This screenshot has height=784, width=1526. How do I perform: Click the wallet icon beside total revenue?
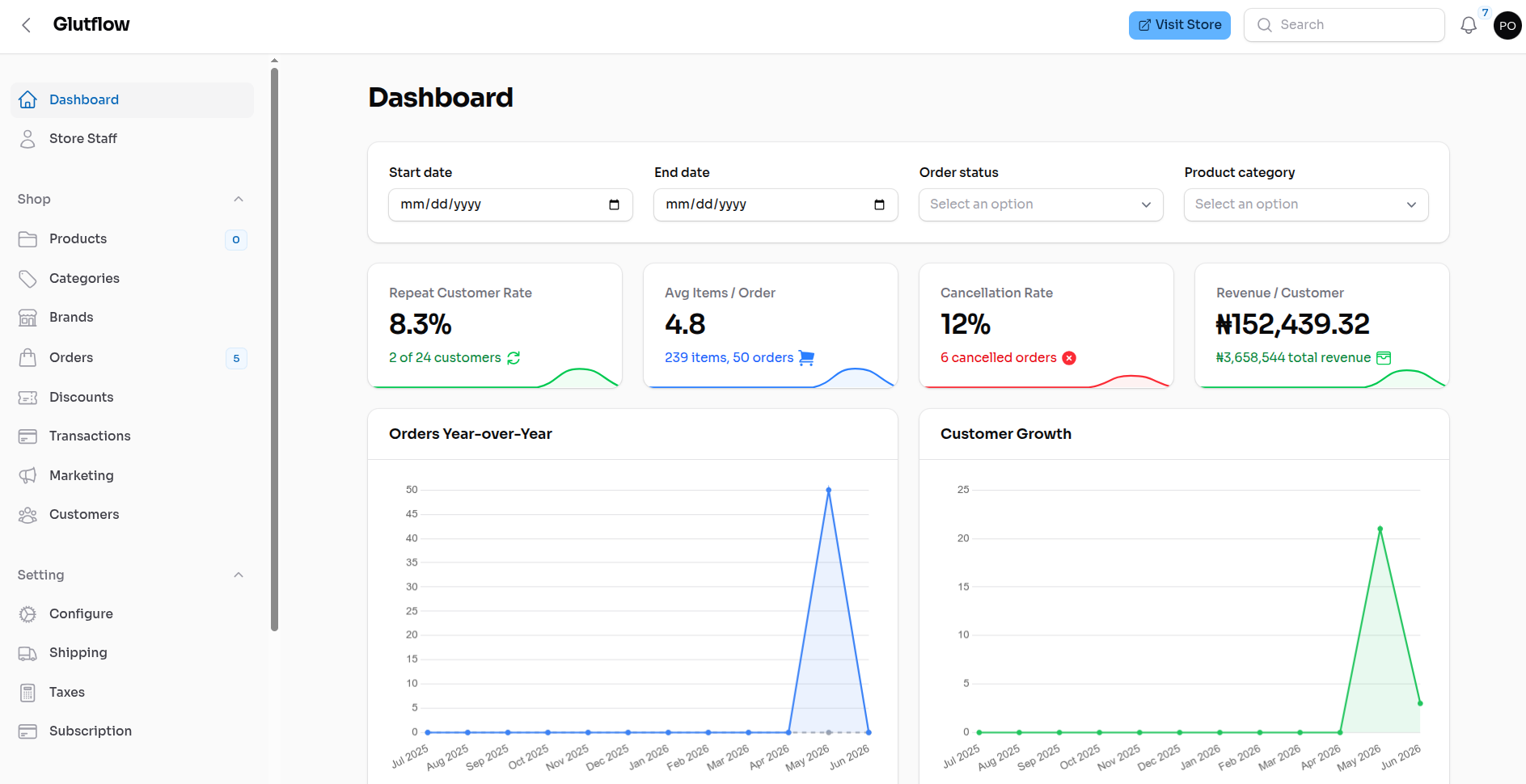pos(1384,358)
